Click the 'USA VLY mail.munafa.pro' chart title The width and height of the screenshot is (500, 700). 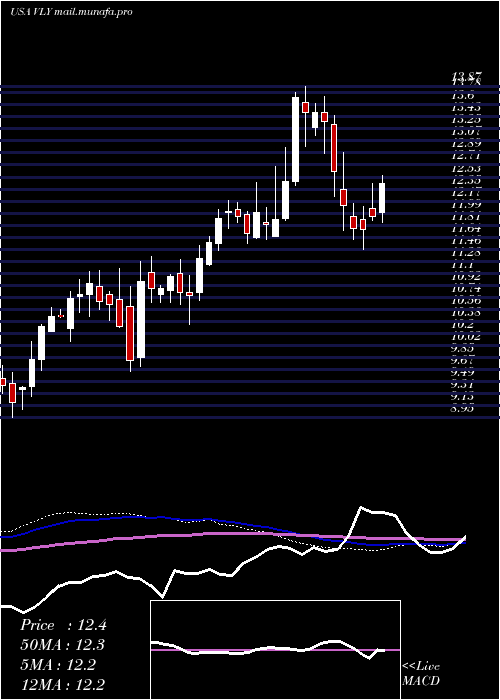tap(71, 12)
